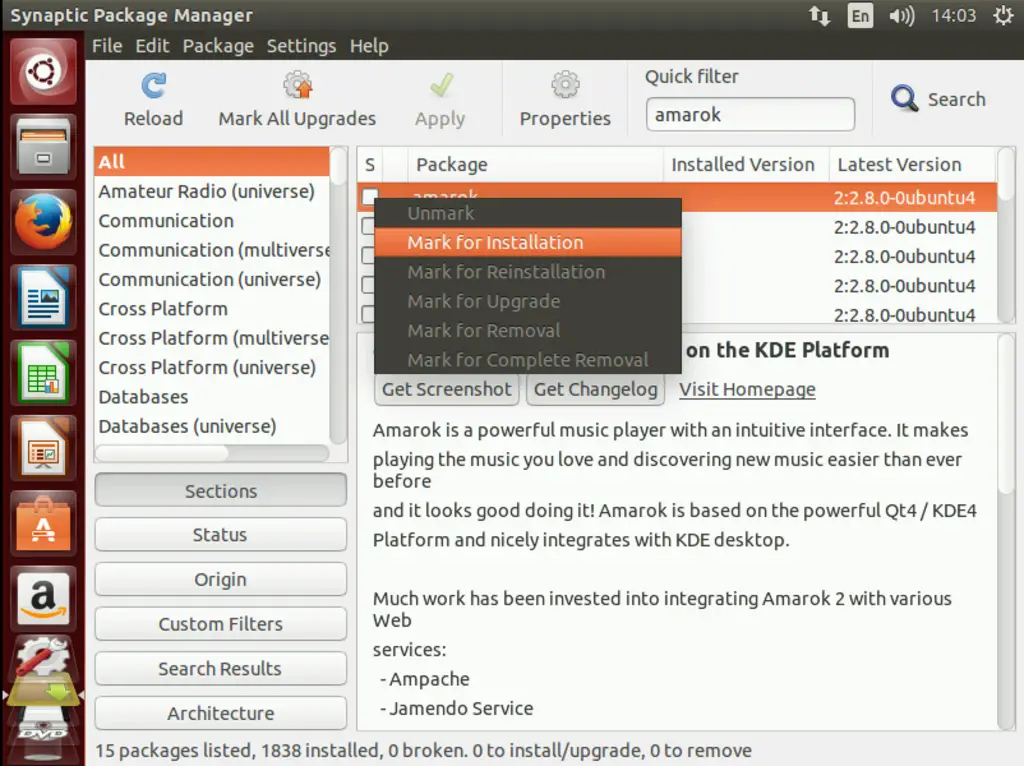Image resolution: width=1024 pixels, height=766 pixels.
Task: Open the Package menu
Action: pos(218,46)
